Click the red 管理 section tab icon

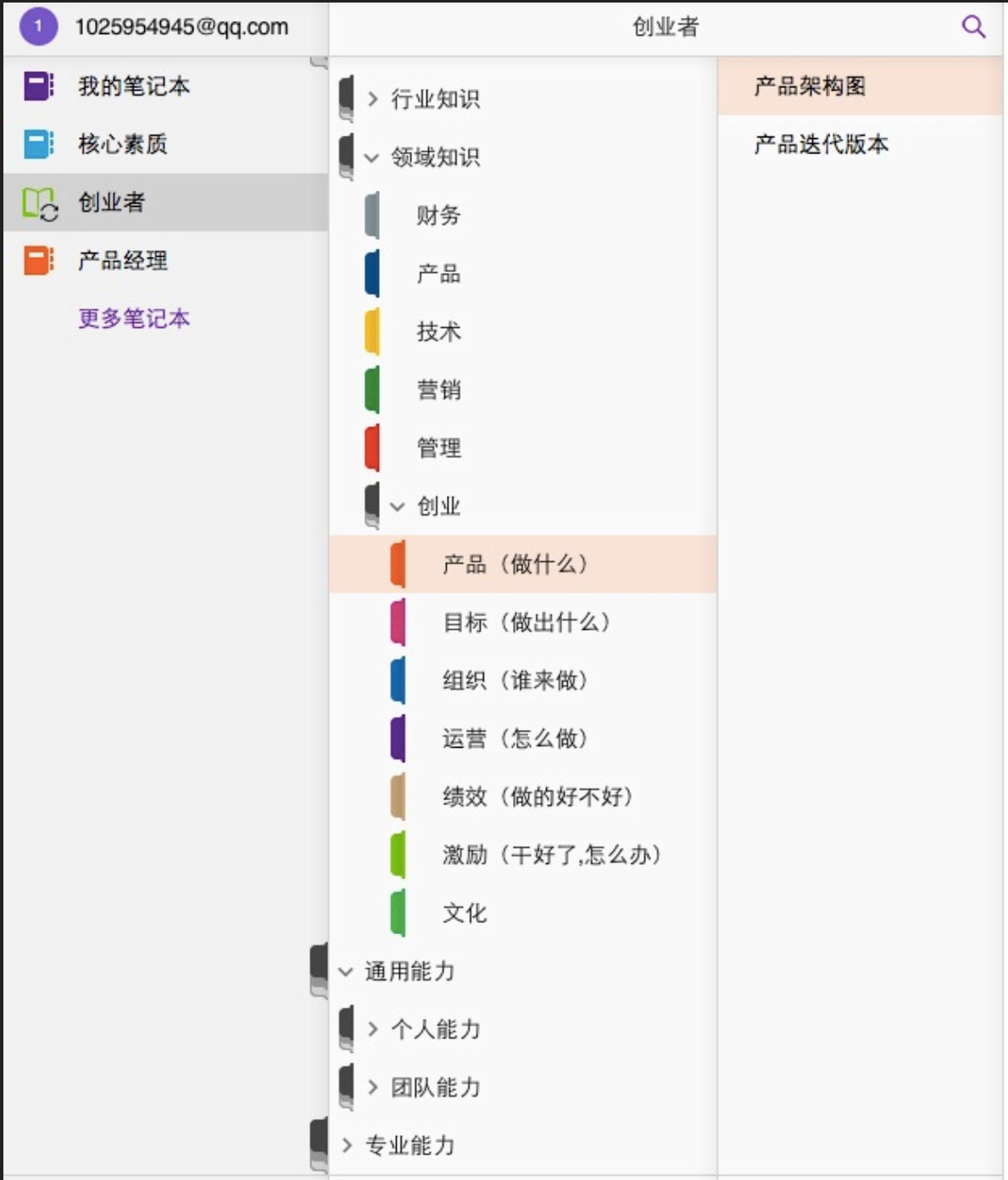point(372,448)
